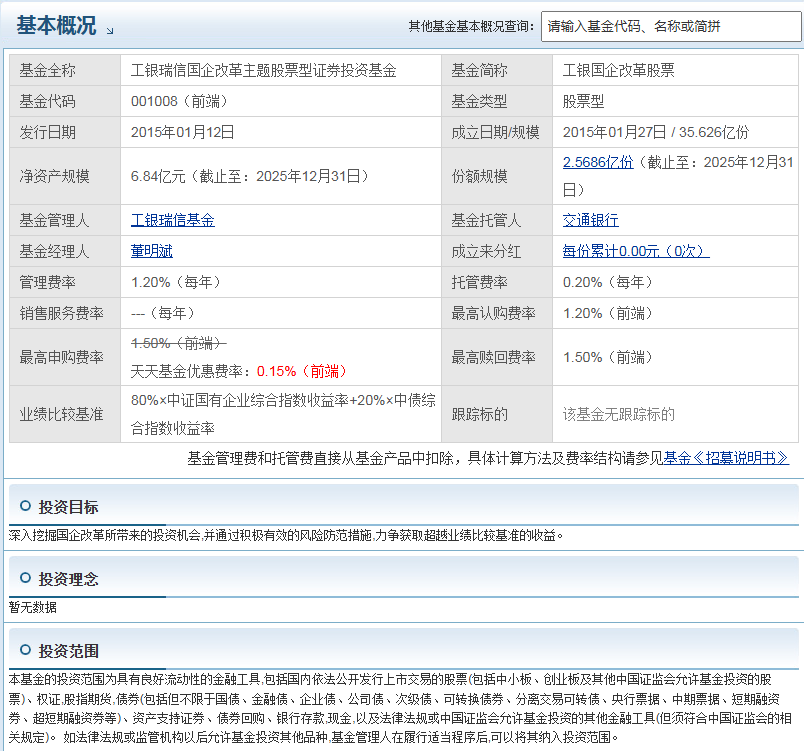Select fund full name 工银瑞信国企改革主题股票型证券投资基金
Screen dimensions: 804x751
[264, 71]
